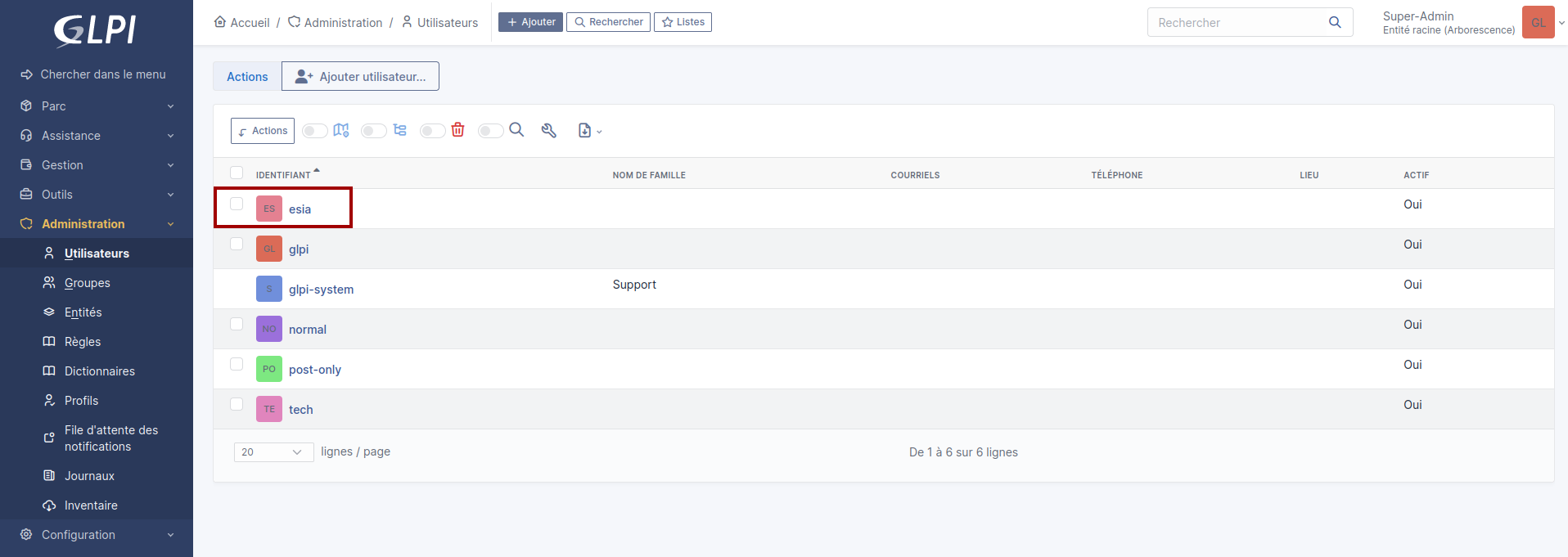Click the Profils user-check icon in the sidebar
This screenshot has width=1568, height=557.
(49, 400)
